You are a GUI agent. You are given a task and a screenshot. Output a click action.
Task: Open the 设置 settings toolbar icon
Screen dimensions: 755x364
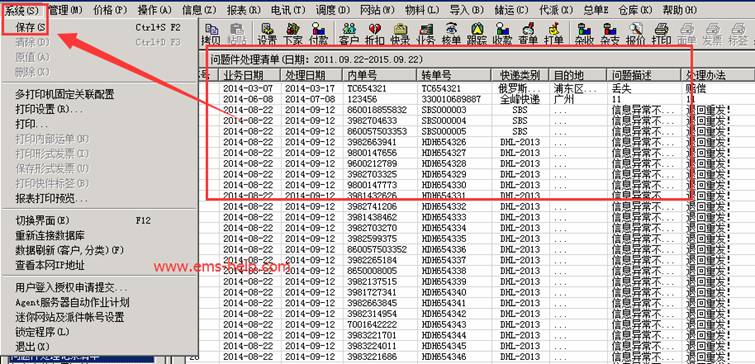(266, 34)
